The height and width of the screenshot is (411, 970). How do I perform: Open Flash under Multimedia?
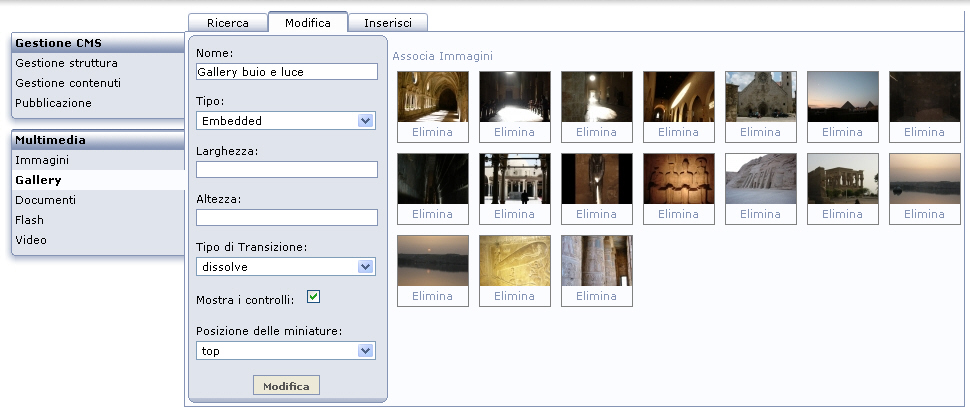coord(29,220)
